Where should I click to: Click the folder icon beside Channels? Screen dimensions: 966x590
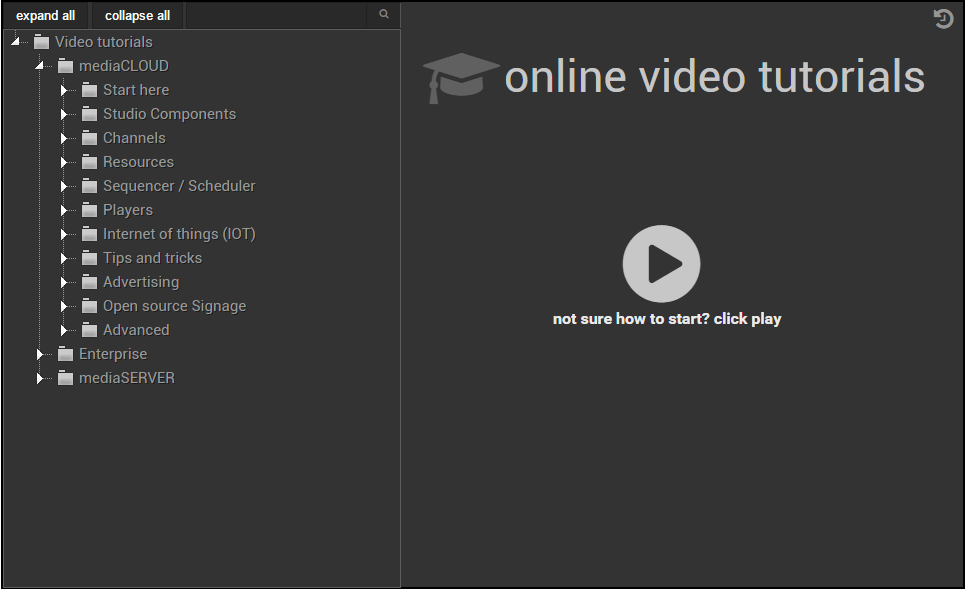pos(88,137)
